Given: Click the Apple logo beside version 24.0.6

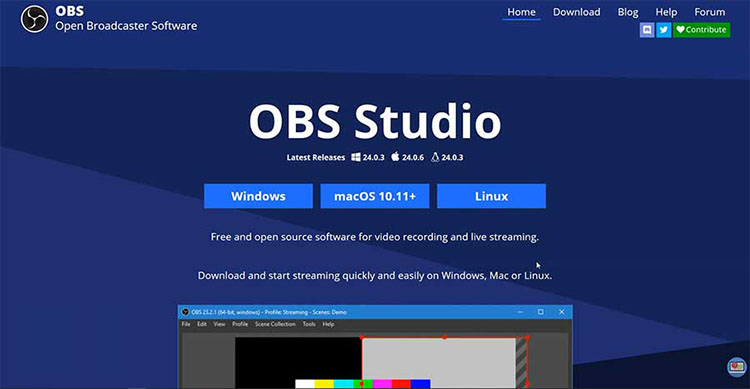Looking at the screenshot, I should click(395, 156).
